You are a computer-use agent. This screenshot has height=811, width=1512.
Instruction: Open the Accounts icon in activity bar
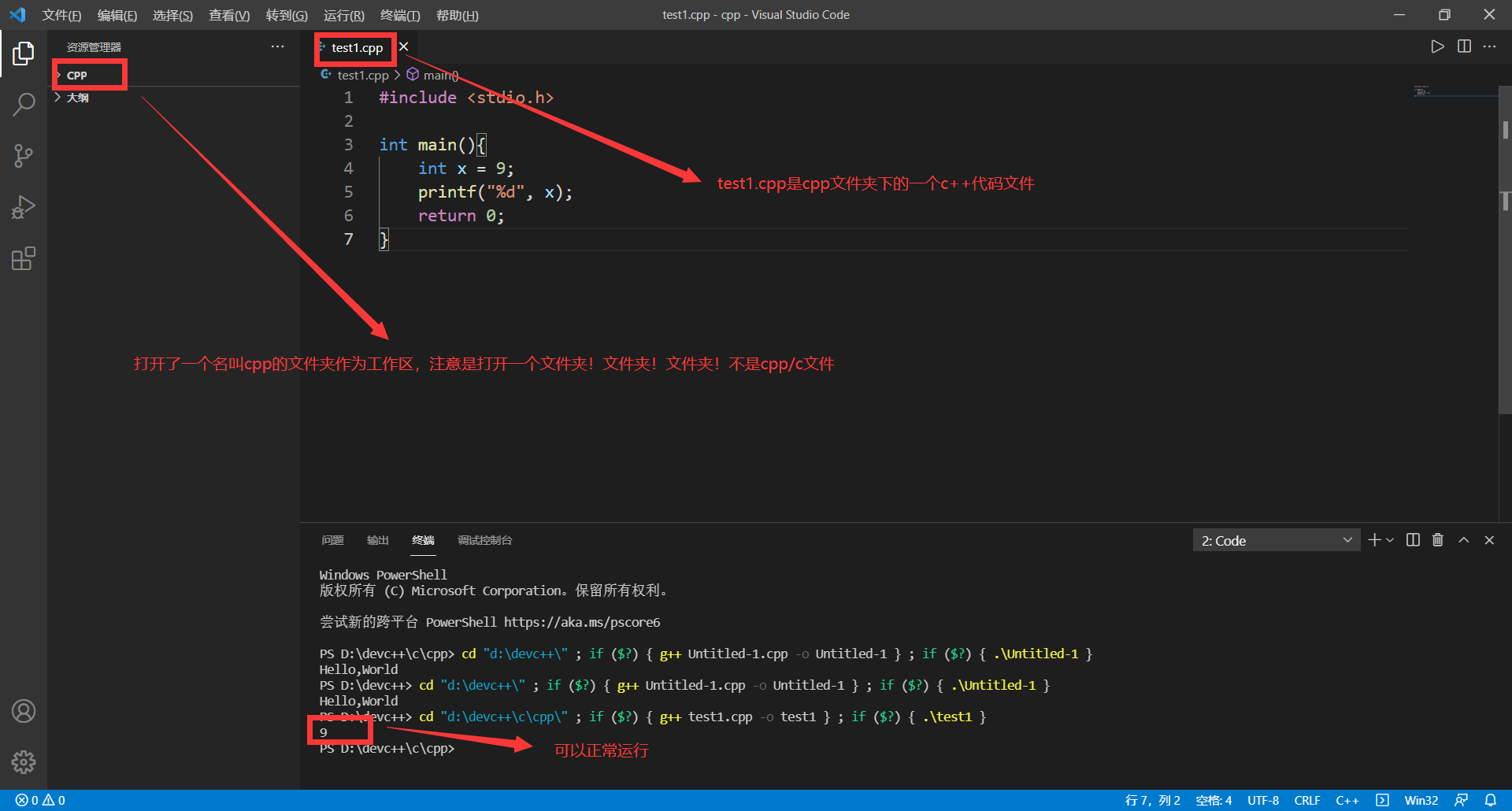[x=24, y=710]
